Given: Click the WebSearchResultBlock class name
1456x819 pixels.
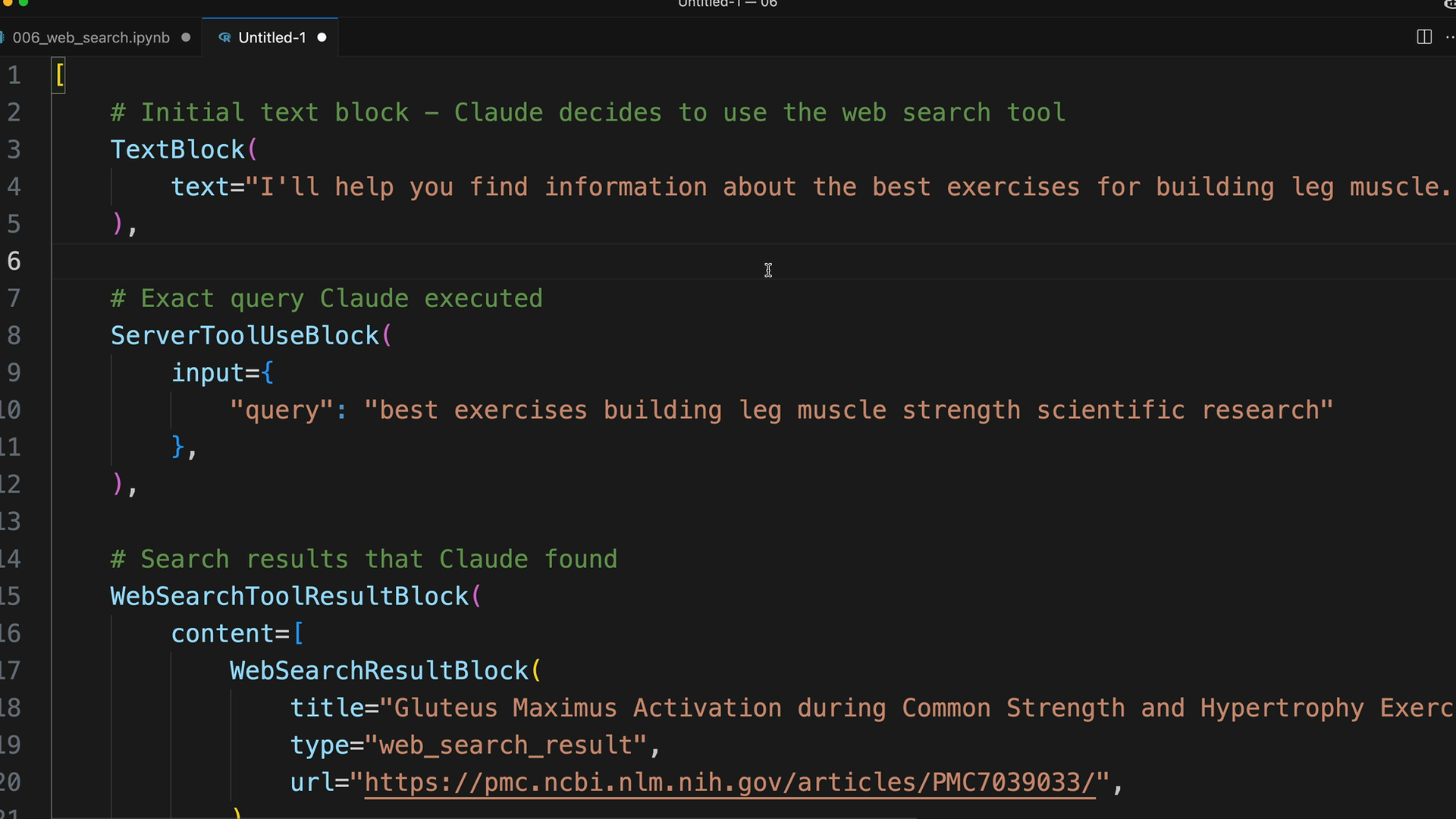Looking at the screenshot, I should coord(378,670).
